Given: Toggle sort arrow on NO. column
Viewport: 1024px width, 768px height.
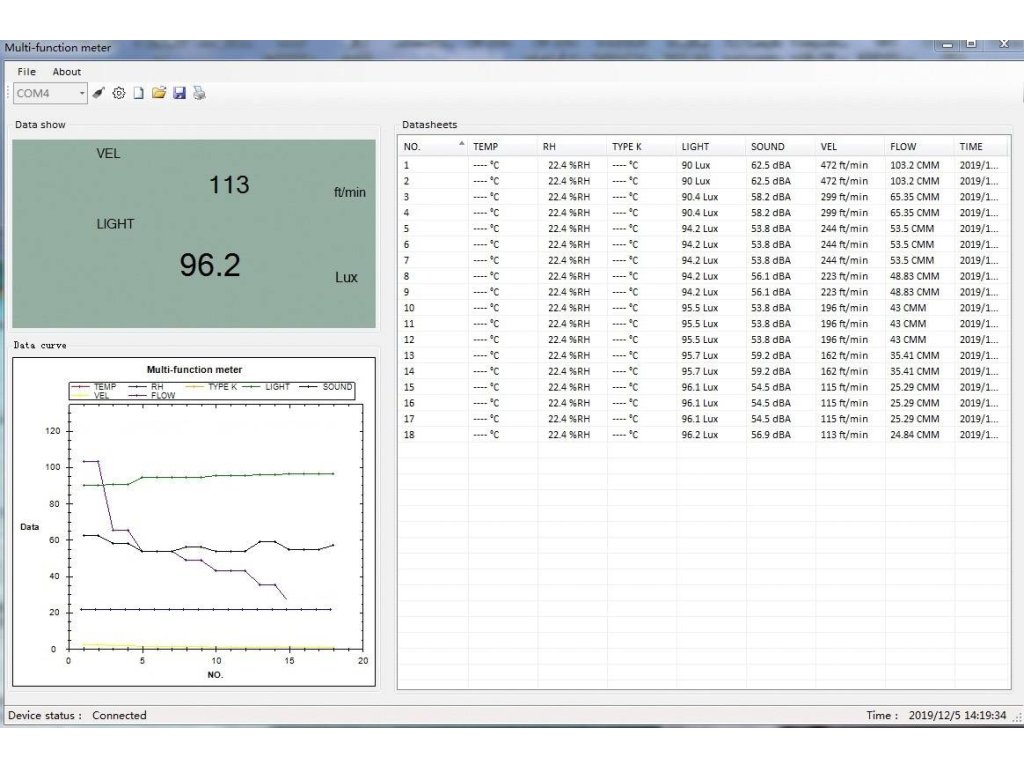Looking at the screenshot, I should coord(461,144).
